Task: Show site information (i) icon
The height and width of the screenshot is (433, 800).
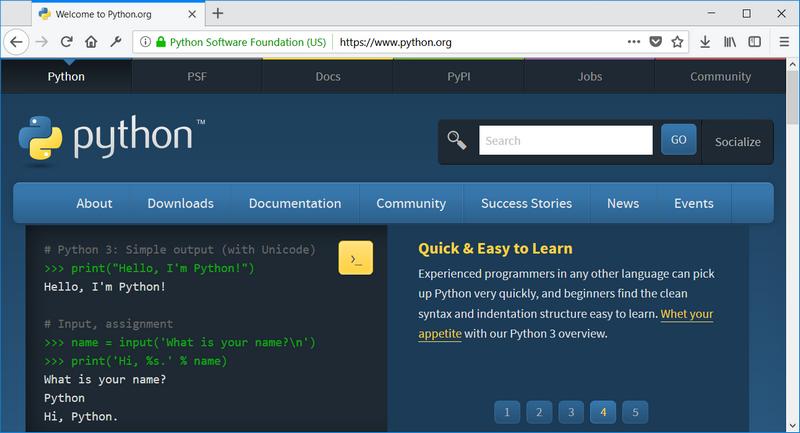Action: 145,42
